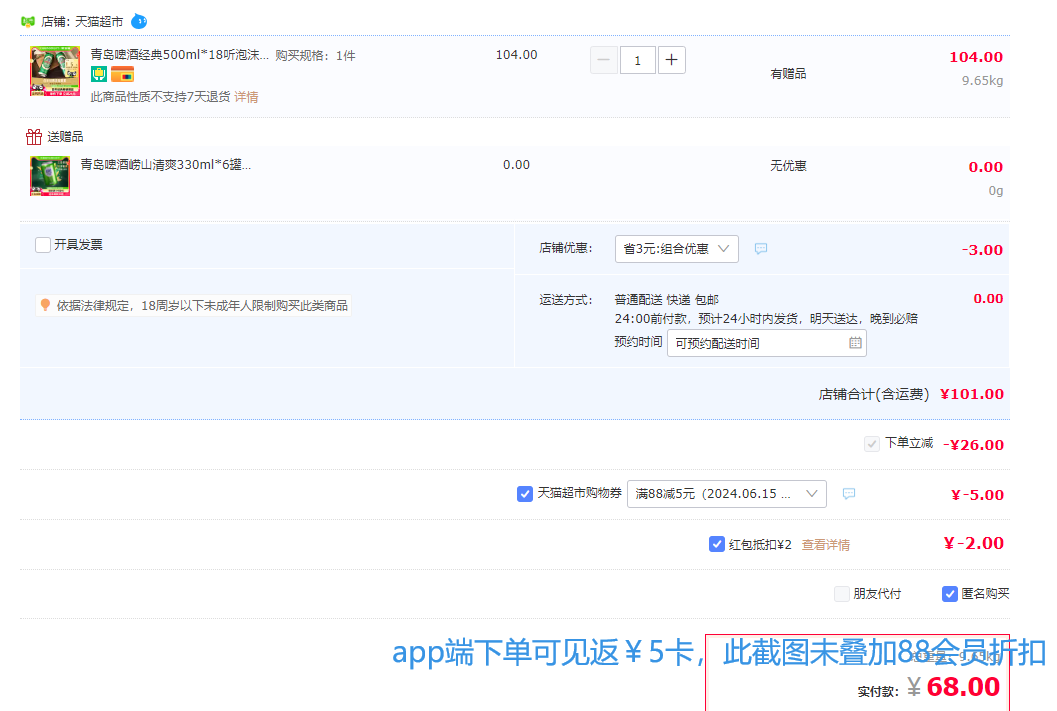The width and height of the screenshot is (1057, 711).
Task: Click the orange card icon under the beer title
Action: click(x=123, y=74)
